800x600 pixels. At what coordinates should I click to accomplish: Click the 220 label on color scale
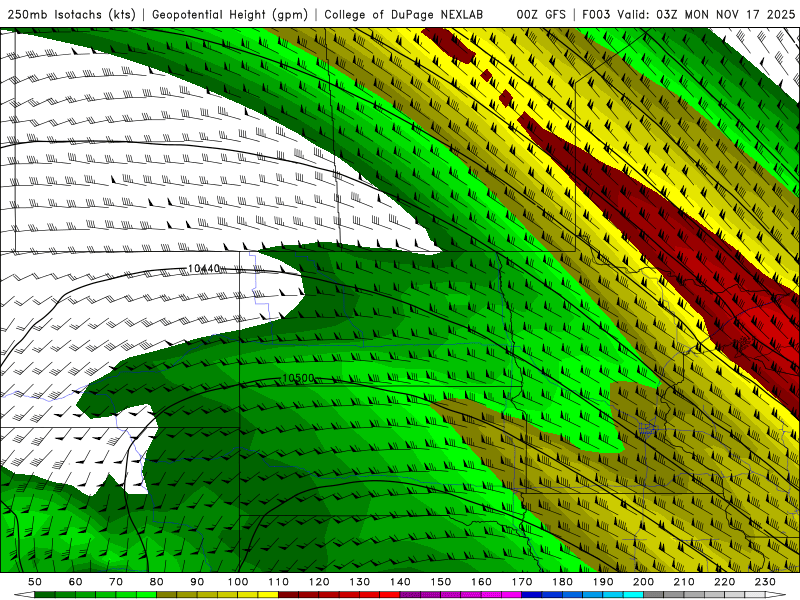tap(724, 582)
